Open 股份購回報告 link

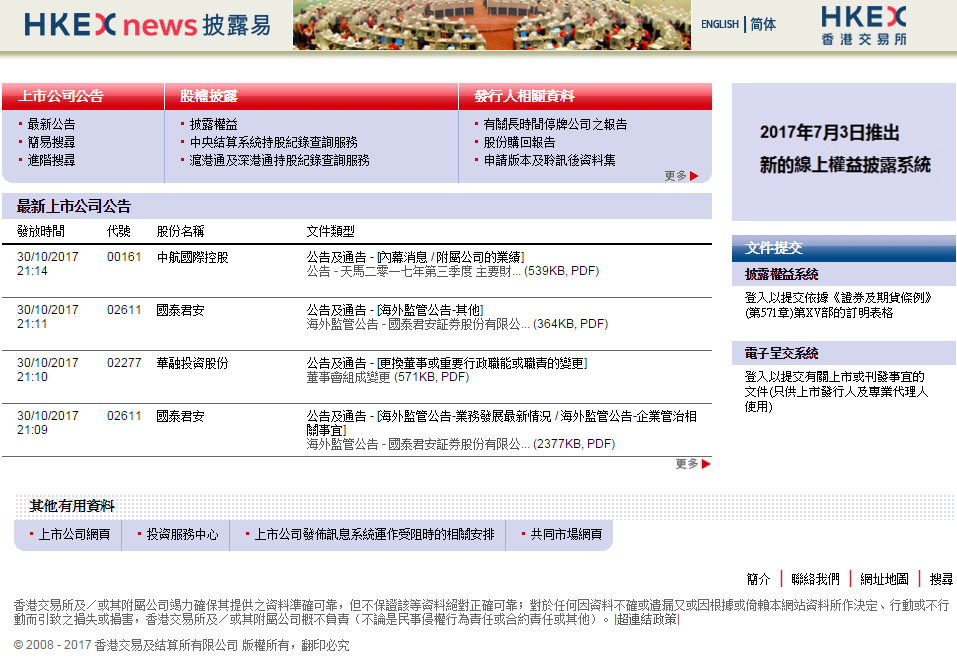coord(519,142)
